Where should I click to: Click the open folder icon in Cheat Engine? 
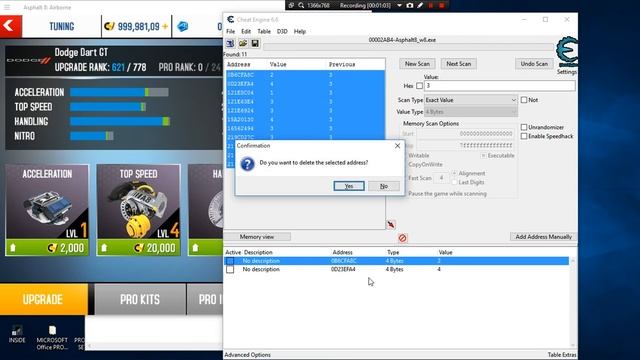[243, 43]
